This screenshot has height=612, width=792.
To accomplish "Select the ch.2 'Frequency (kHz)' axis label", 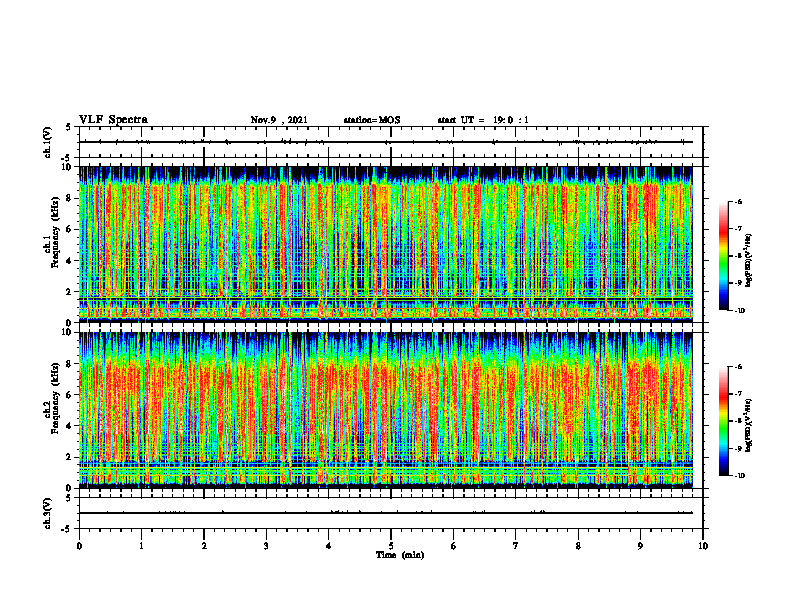I will pos(55,397).
